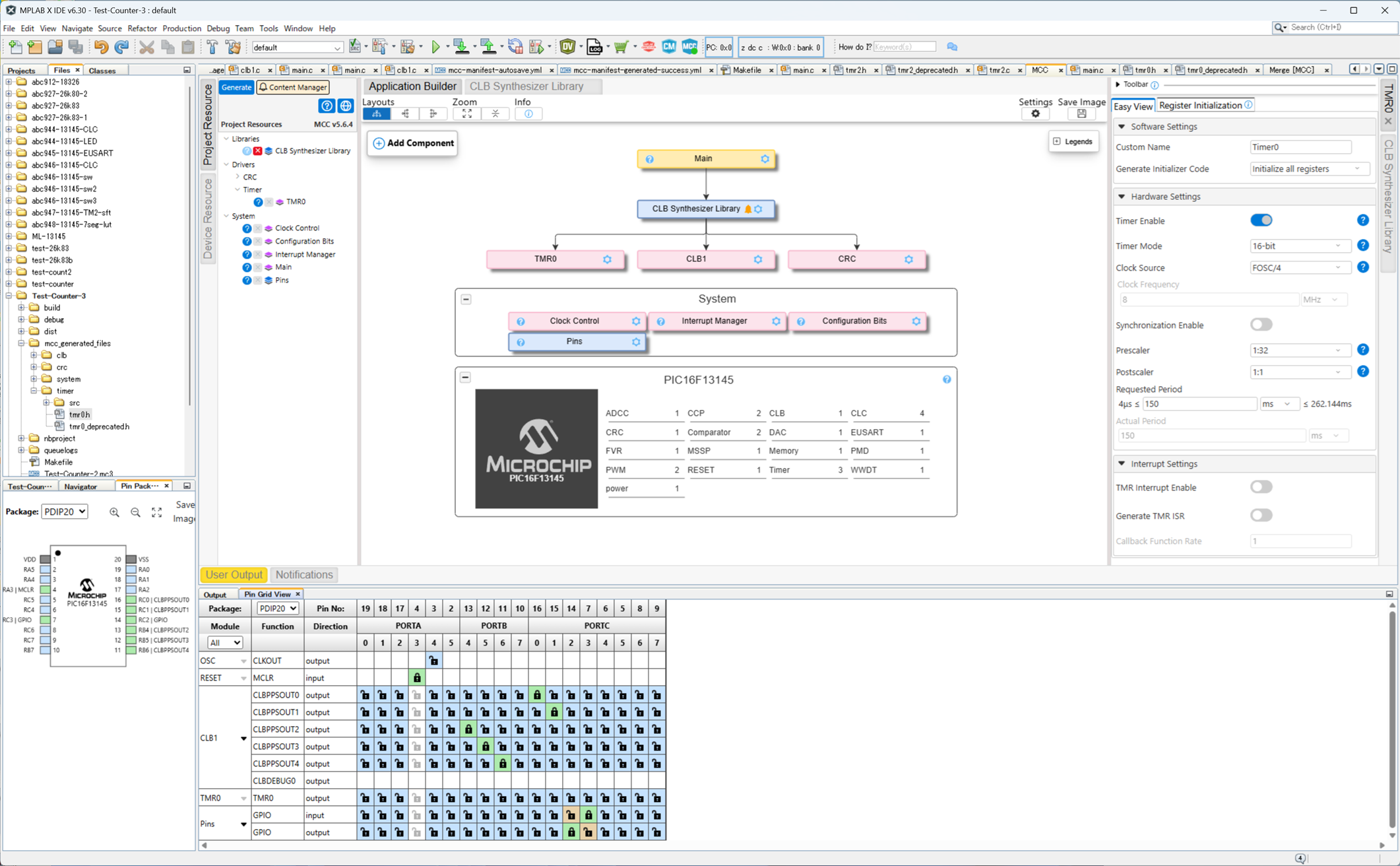
Task: Click the globe icon in Project Resources
Action: 345,106
